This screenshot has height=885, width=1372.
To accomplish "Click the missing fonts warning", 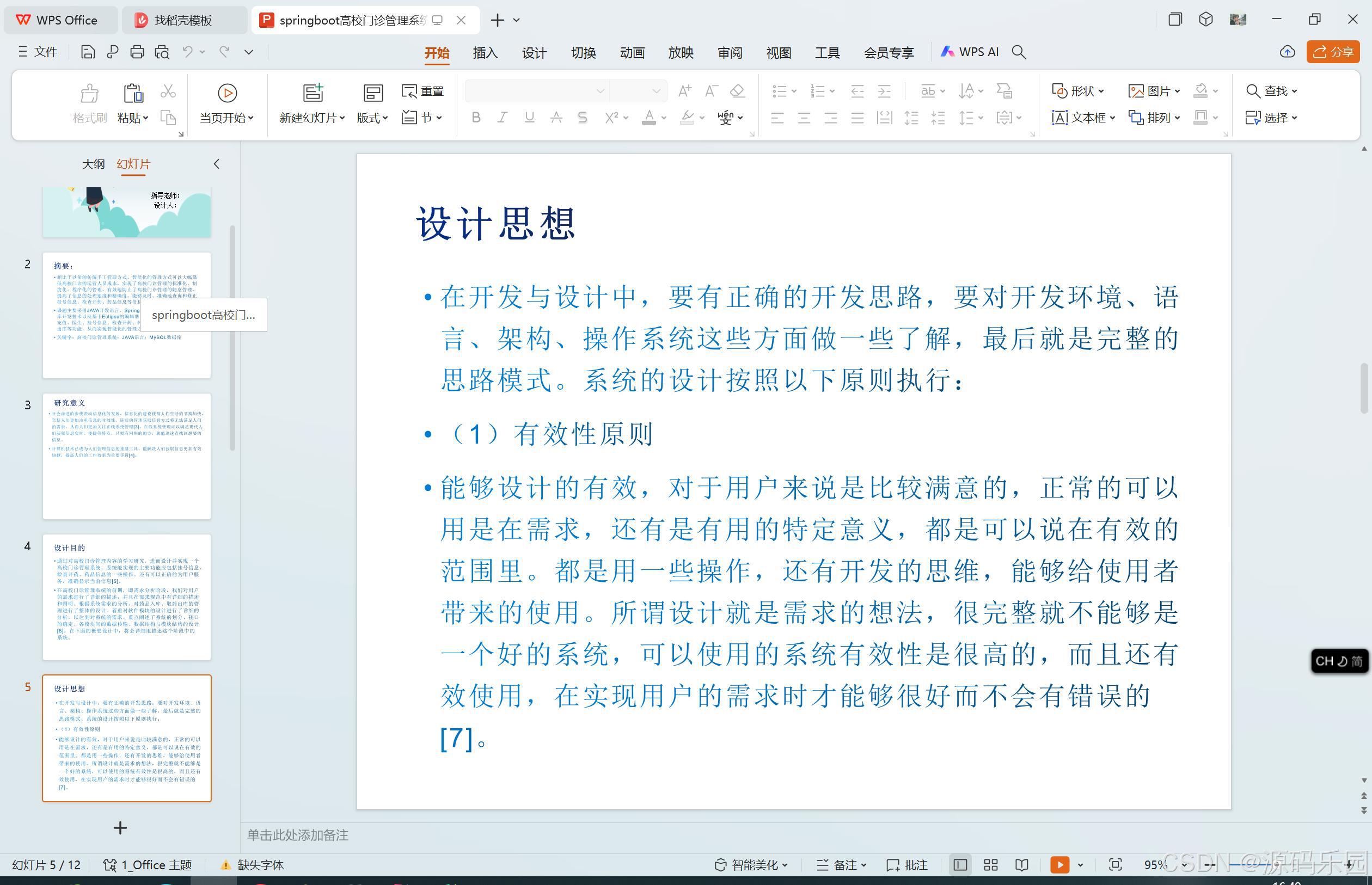I will click(x=253, y=865).
